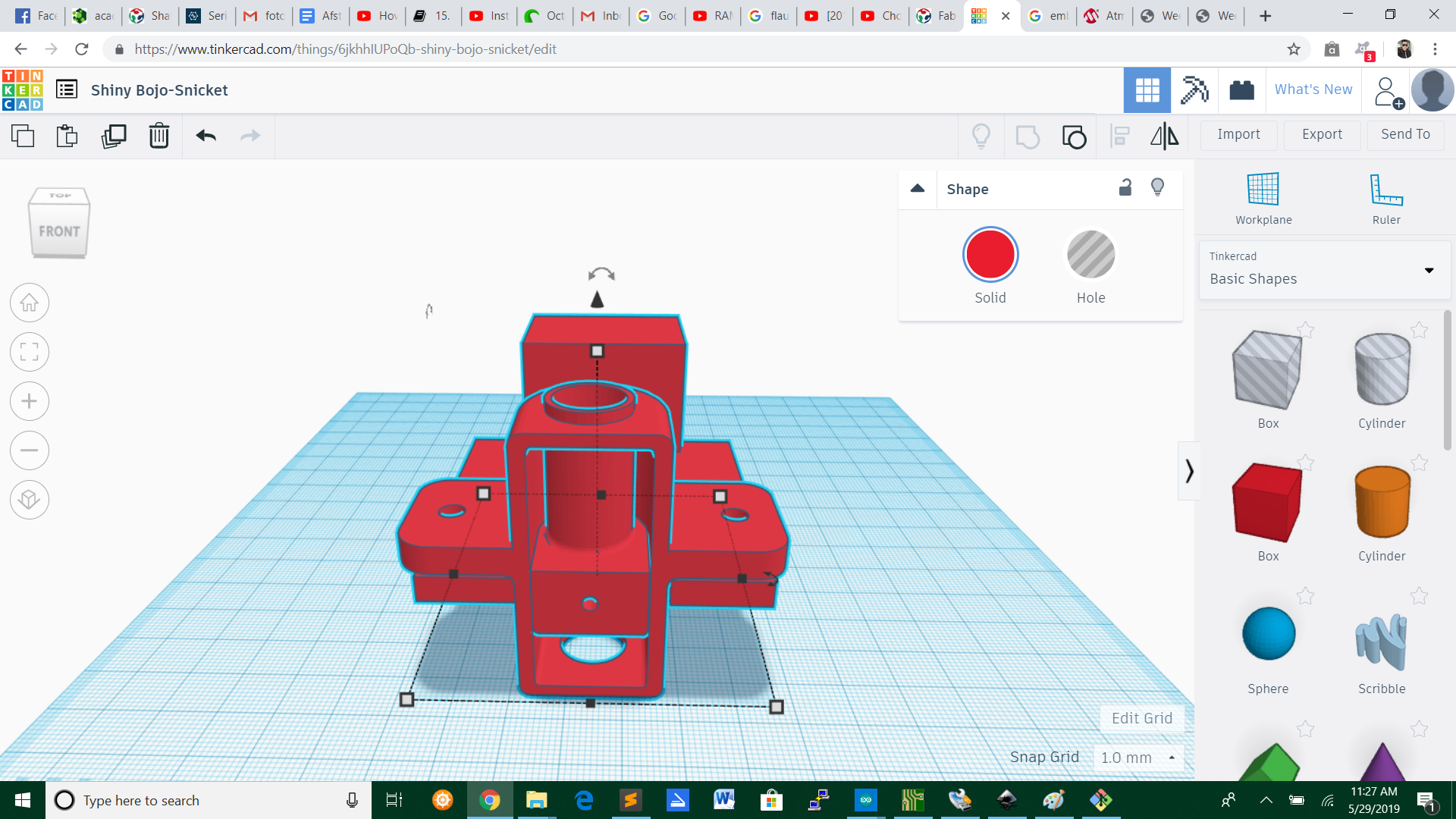Delete the selected shape with the trash icon
The width and height of the screenshot is (1456, 819).
tap(159, 136)
